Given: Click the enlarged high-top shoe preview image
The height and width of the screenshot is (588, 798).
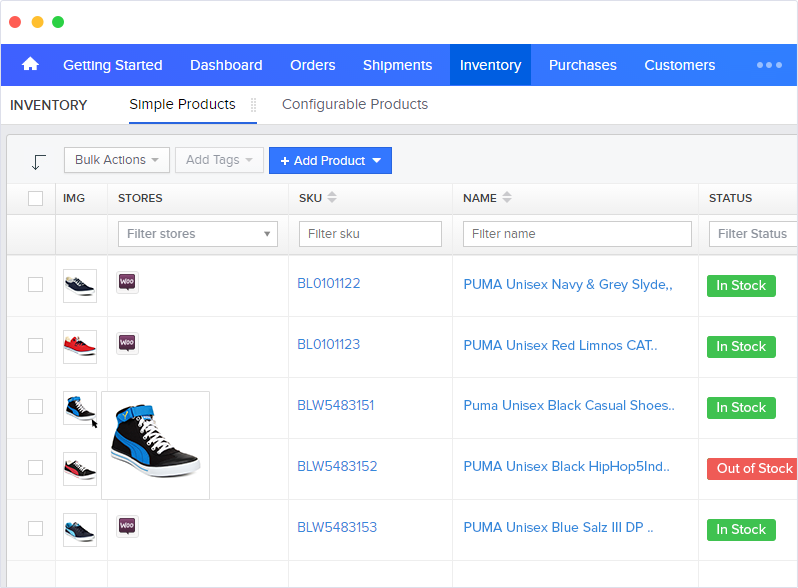Looking at the screenshot, I should 156,445.
